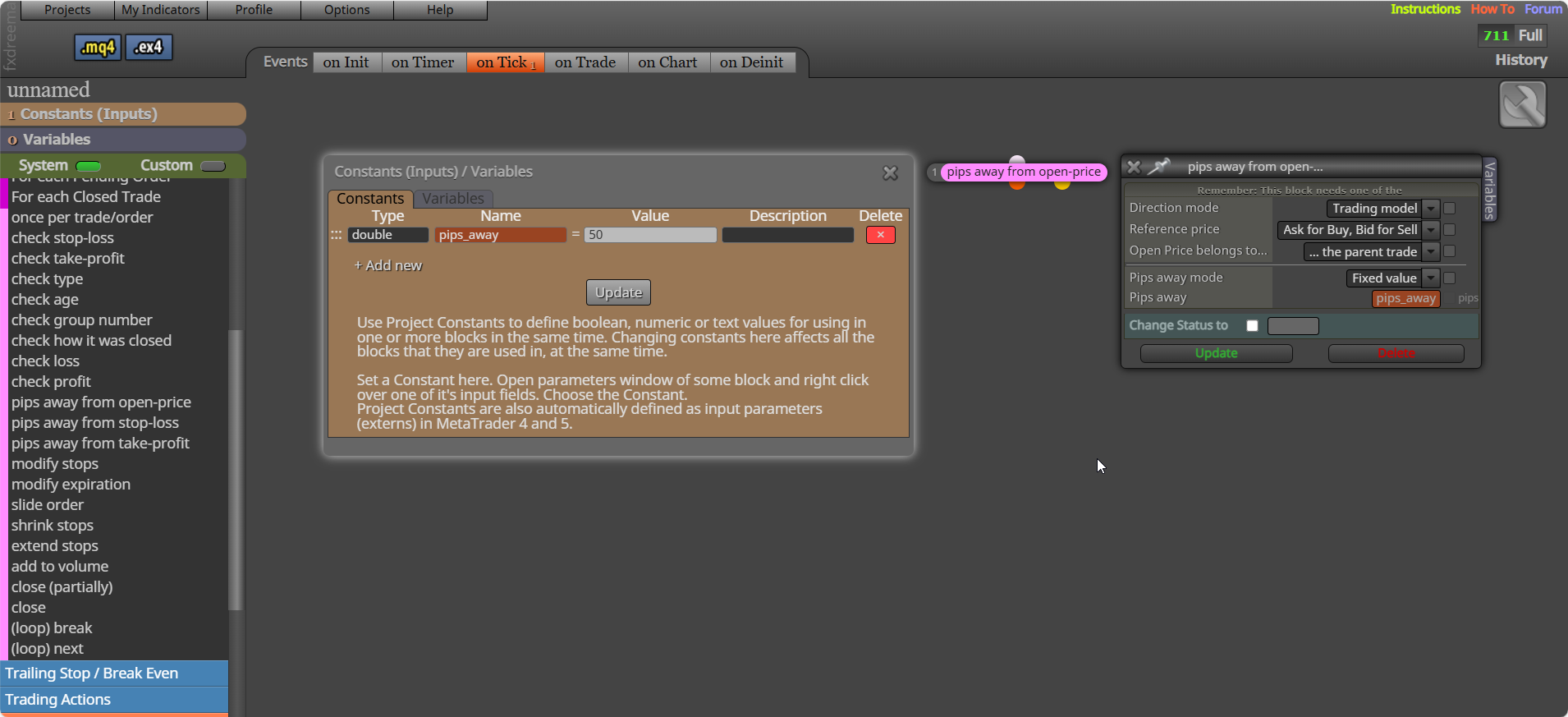
Task: Select the modify stops block
Action: coord(55,464)
